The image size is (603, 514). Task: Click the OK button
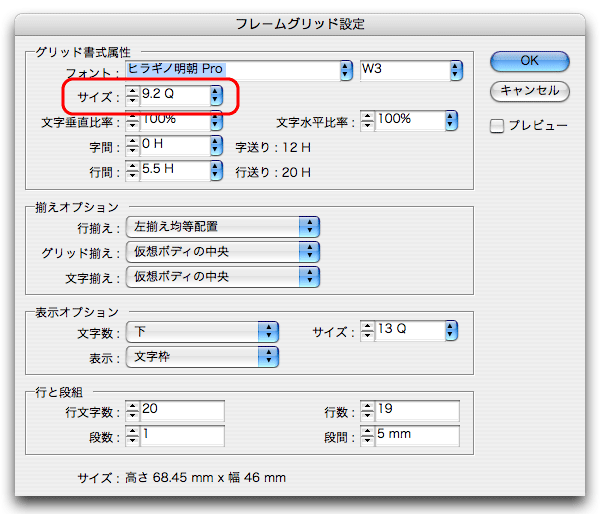tap(529, 61)
